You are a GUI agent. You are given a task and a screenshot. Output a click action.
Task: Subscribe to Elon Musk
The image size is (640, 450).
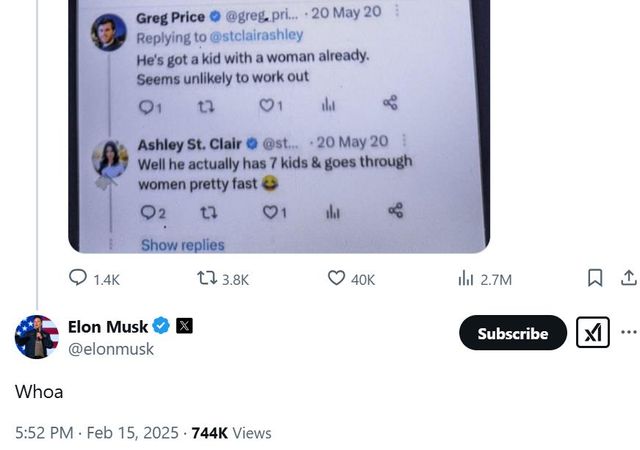click(x=513, y=333)
